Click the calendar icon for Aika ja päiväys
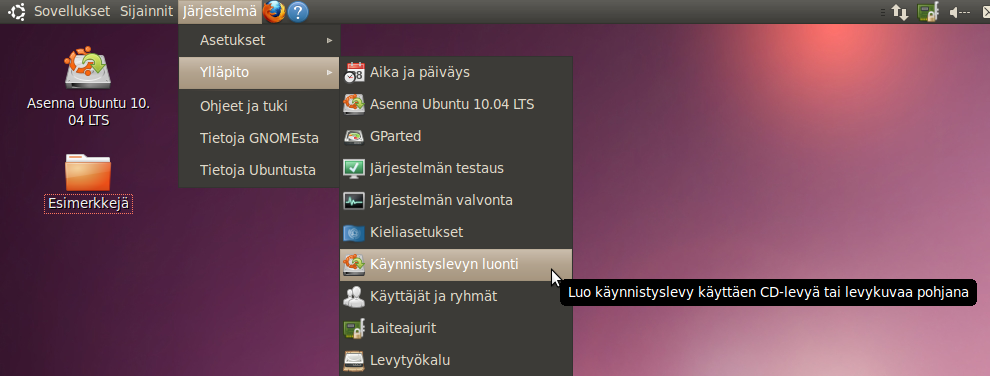Image resolution: width=990 pixels, height=376 pixels. point(354,73)
